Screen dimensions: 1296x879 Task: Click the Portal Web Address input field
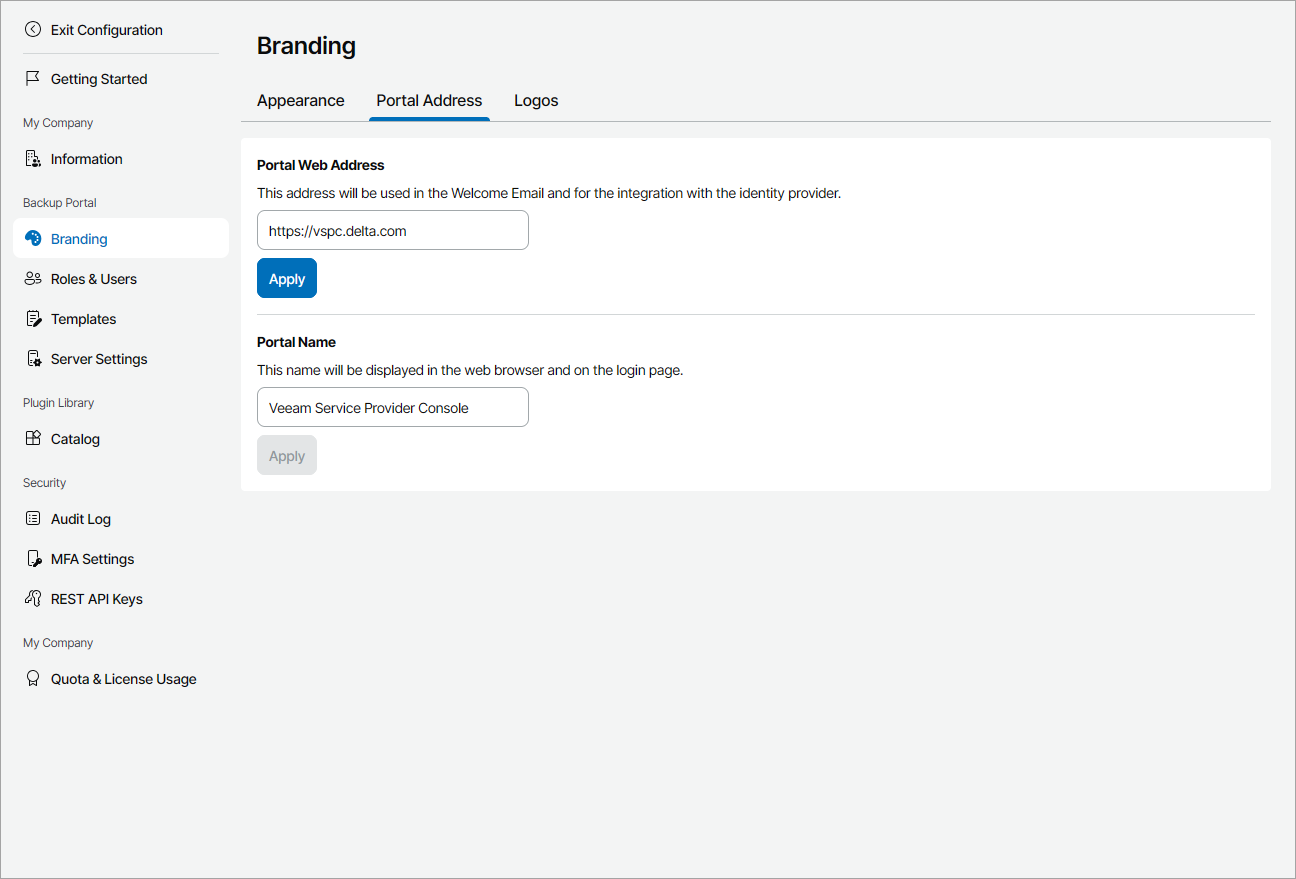click(392, 231)
